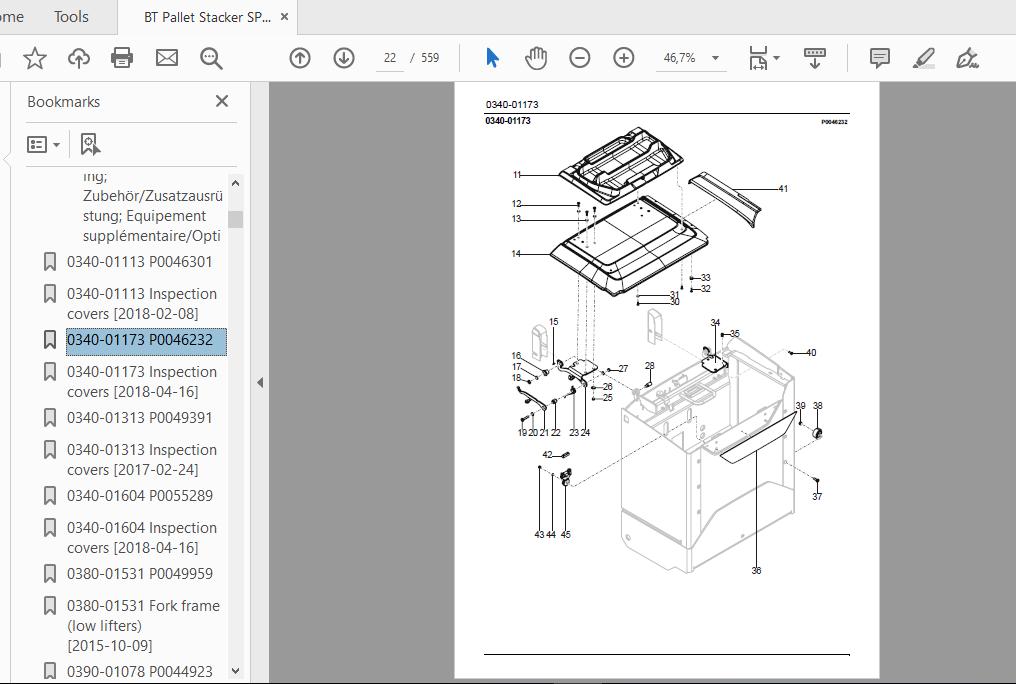1016x684 pixels.
Task: Add a comment with speech bubble icon
Action: pyautogui.click(x=879, y=58)
